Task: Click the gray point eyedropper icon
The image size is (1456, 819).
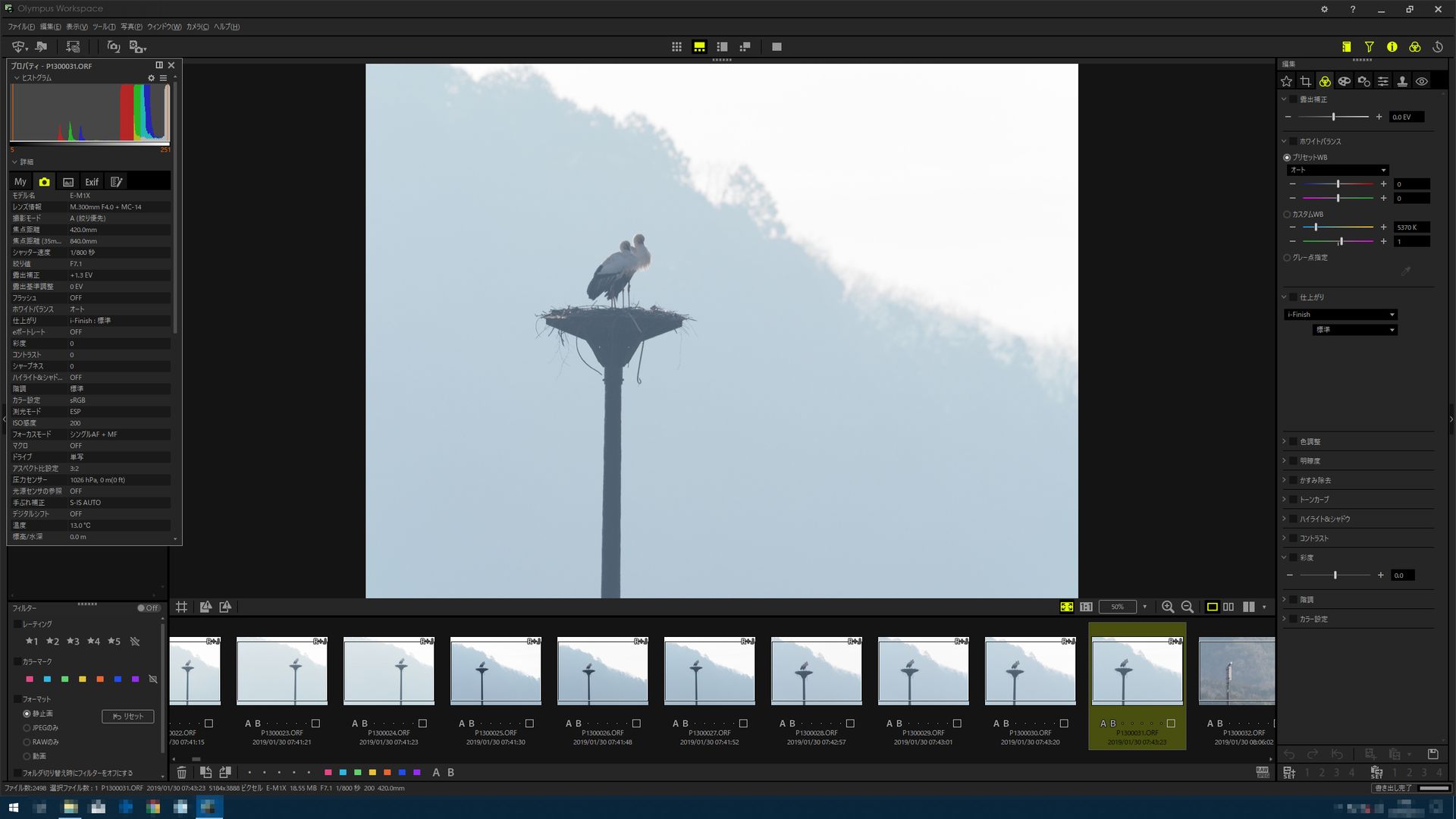Action: 1406,271
